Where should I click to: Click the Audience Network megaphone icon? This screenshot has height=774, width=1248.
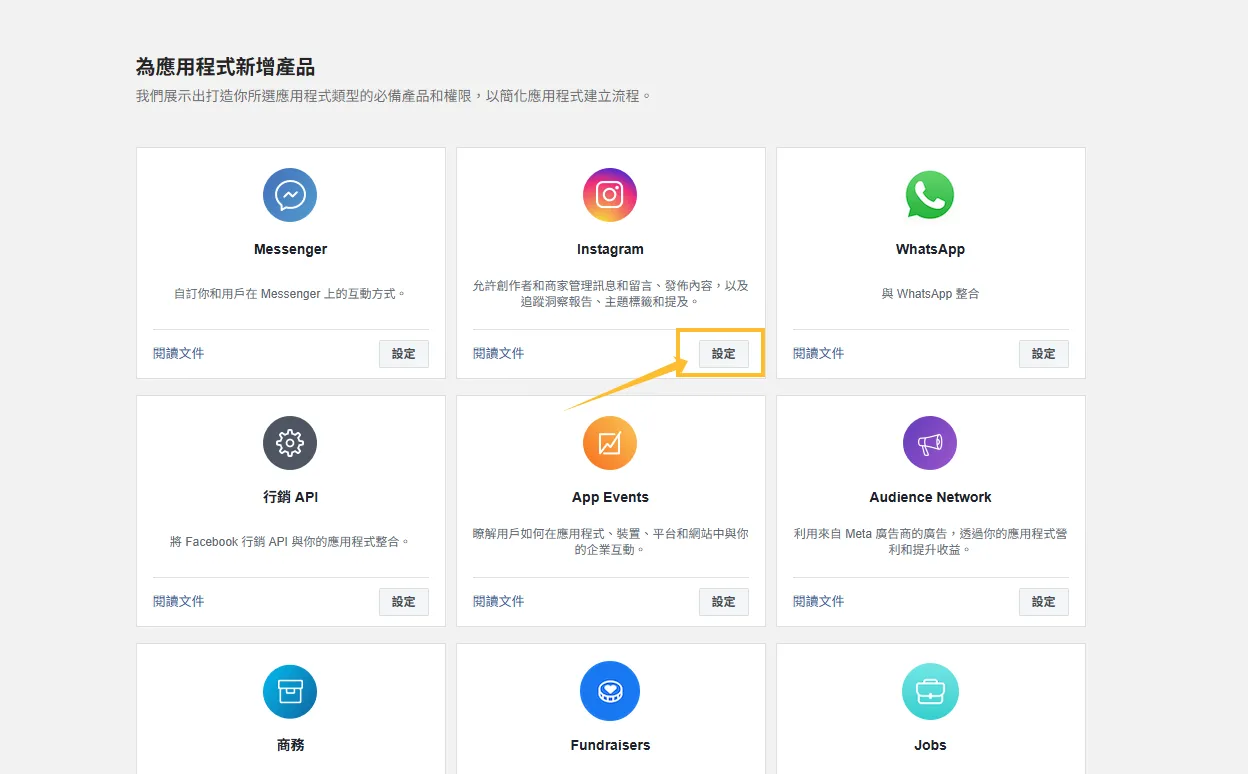tap(930, 443)
